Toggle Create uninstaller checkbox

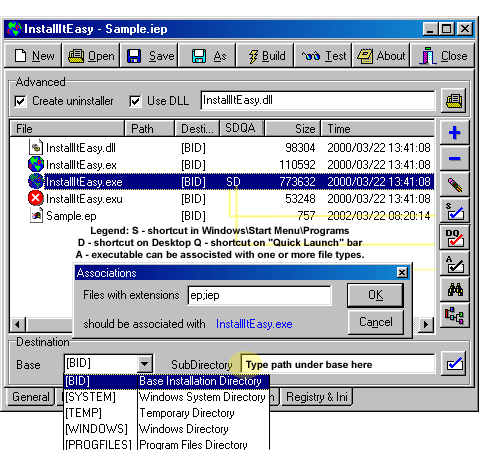point(20,101)
